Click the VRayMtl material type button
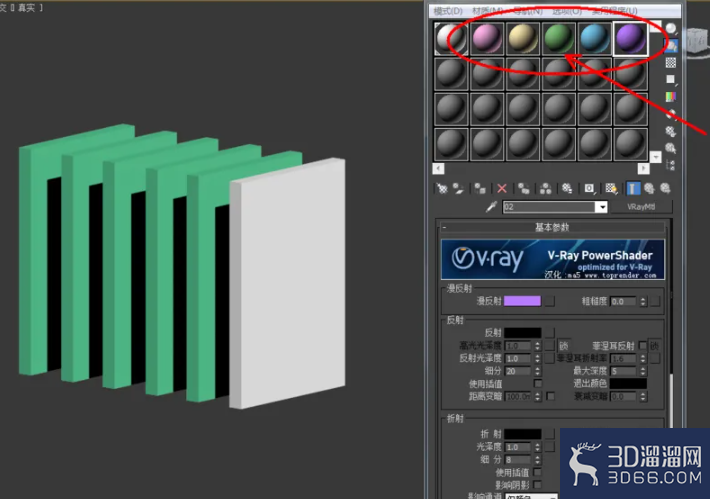 [641, 207]
